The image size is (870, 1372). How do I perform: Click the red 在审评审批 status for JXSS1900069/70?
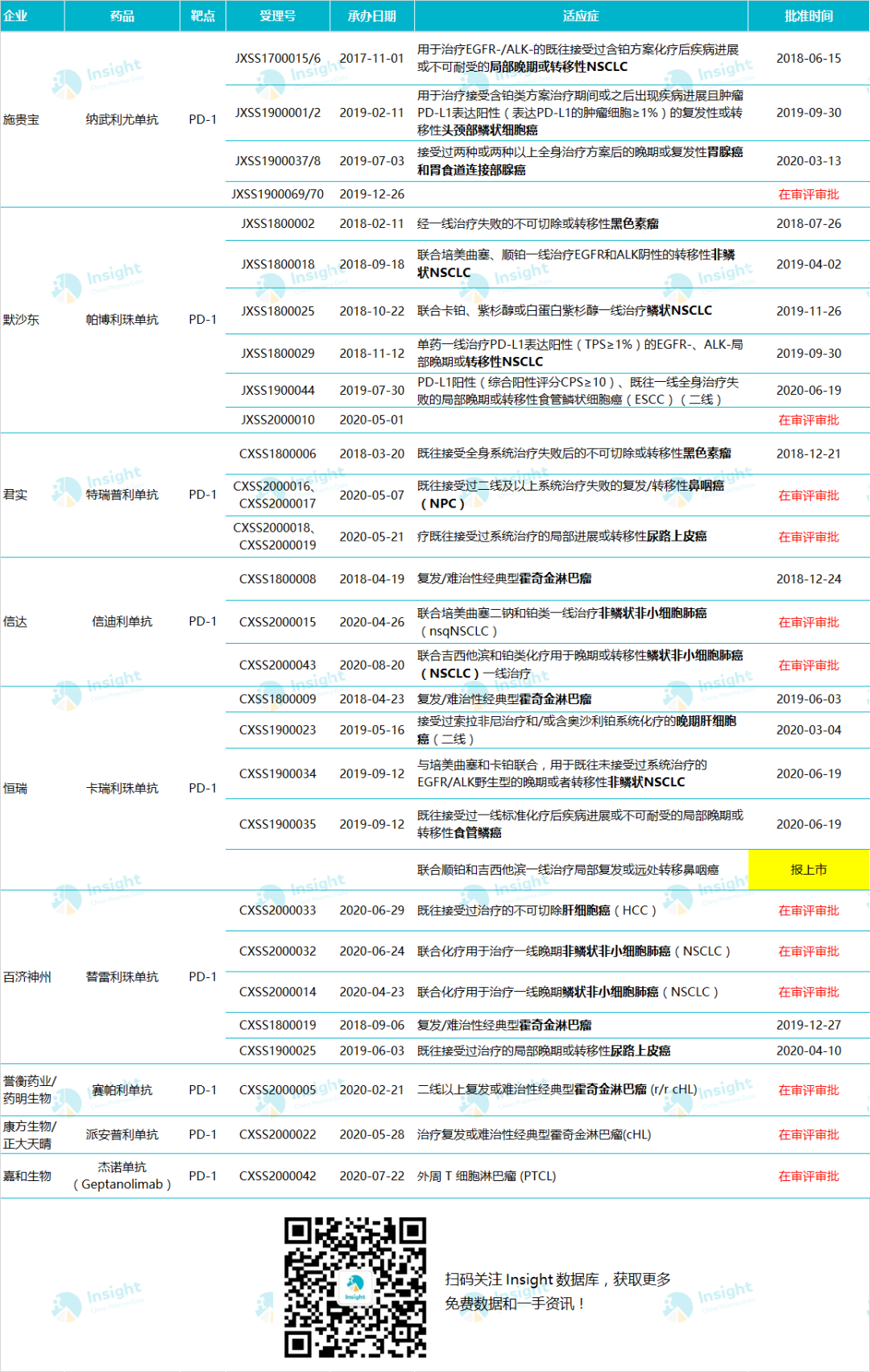(809, 194)
